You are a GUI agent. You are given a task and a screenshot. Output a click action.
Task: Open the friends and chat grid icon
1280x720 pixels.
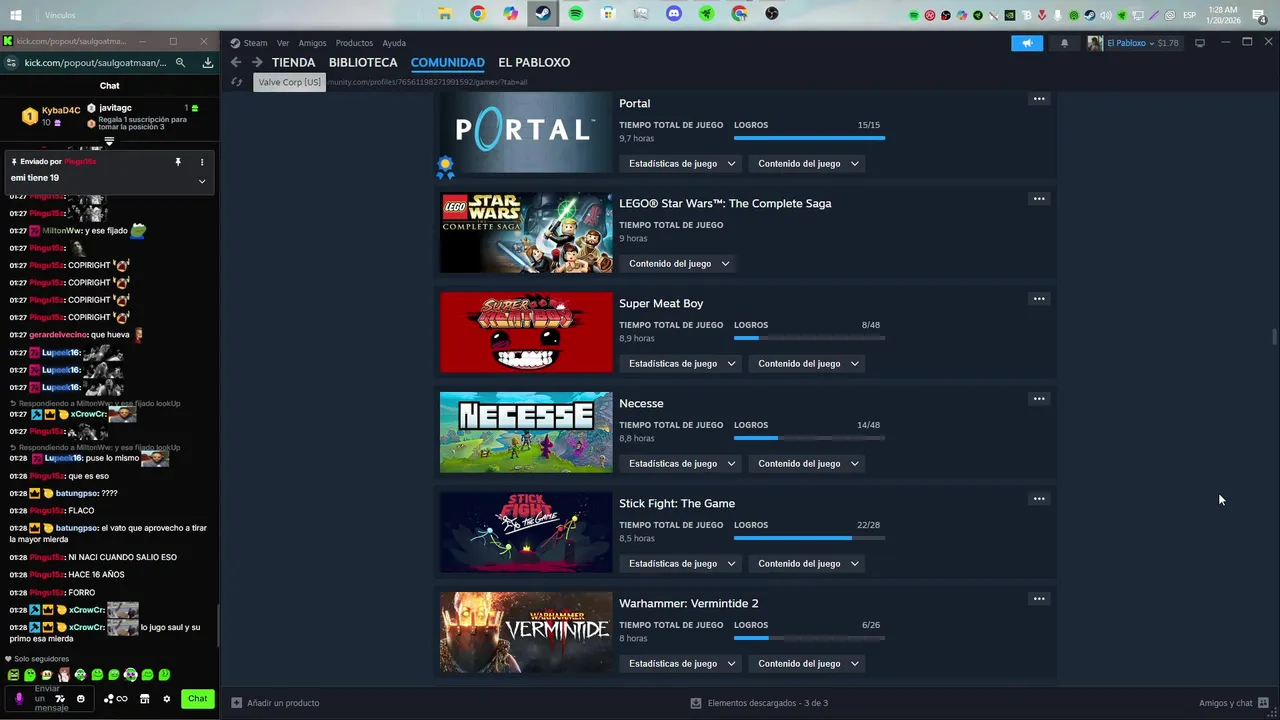coord(1264,703)
